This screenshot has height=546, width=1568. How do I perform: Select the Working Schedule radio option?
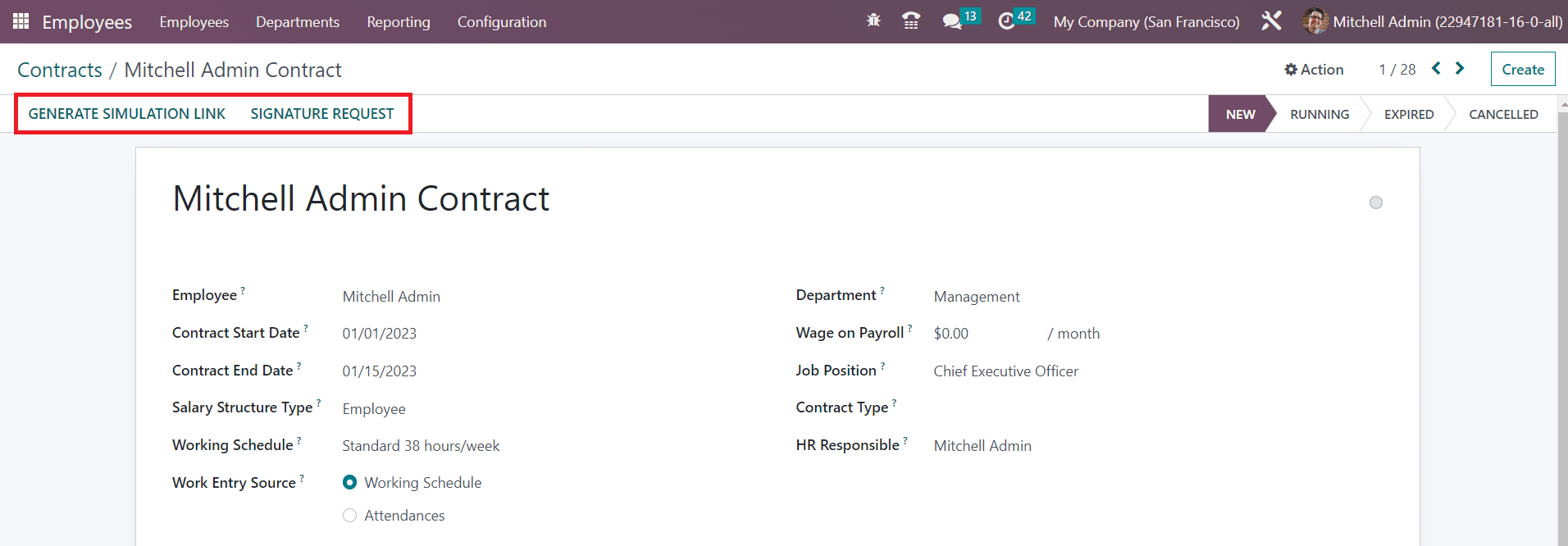point(350,483)
